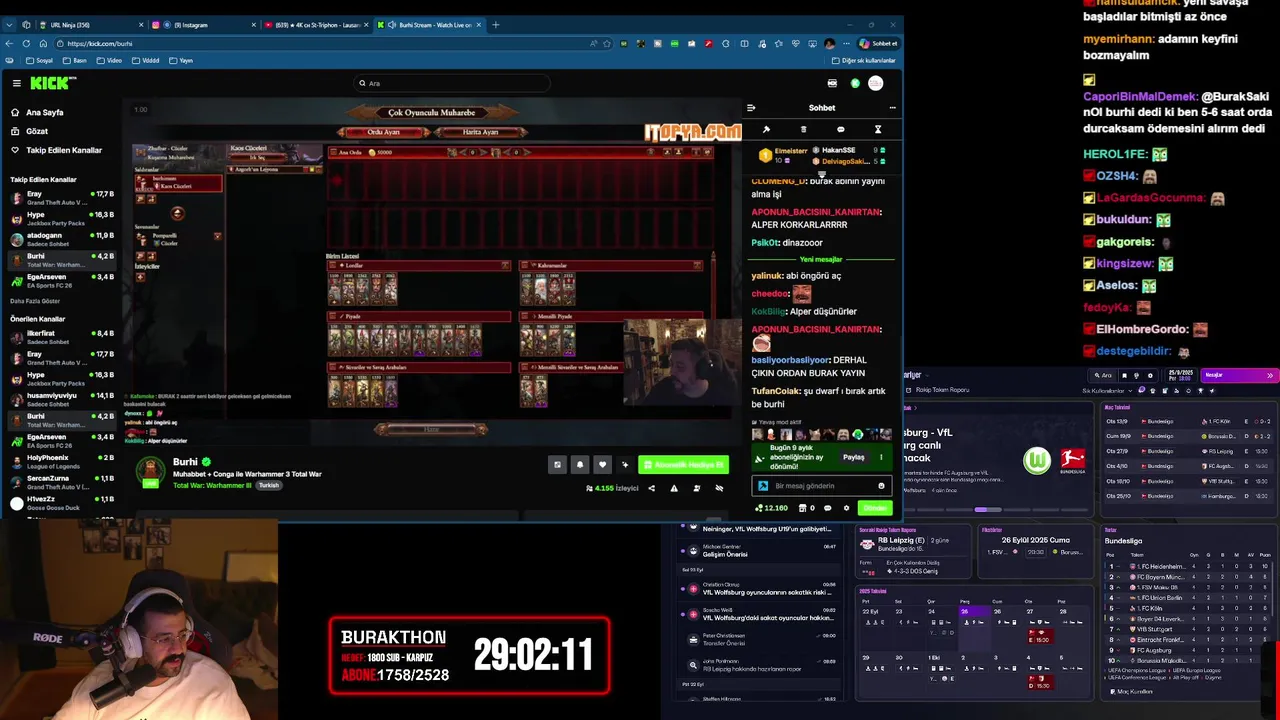Open options next to Paylaş button
1280x720 pixels.
click(881, 457)
